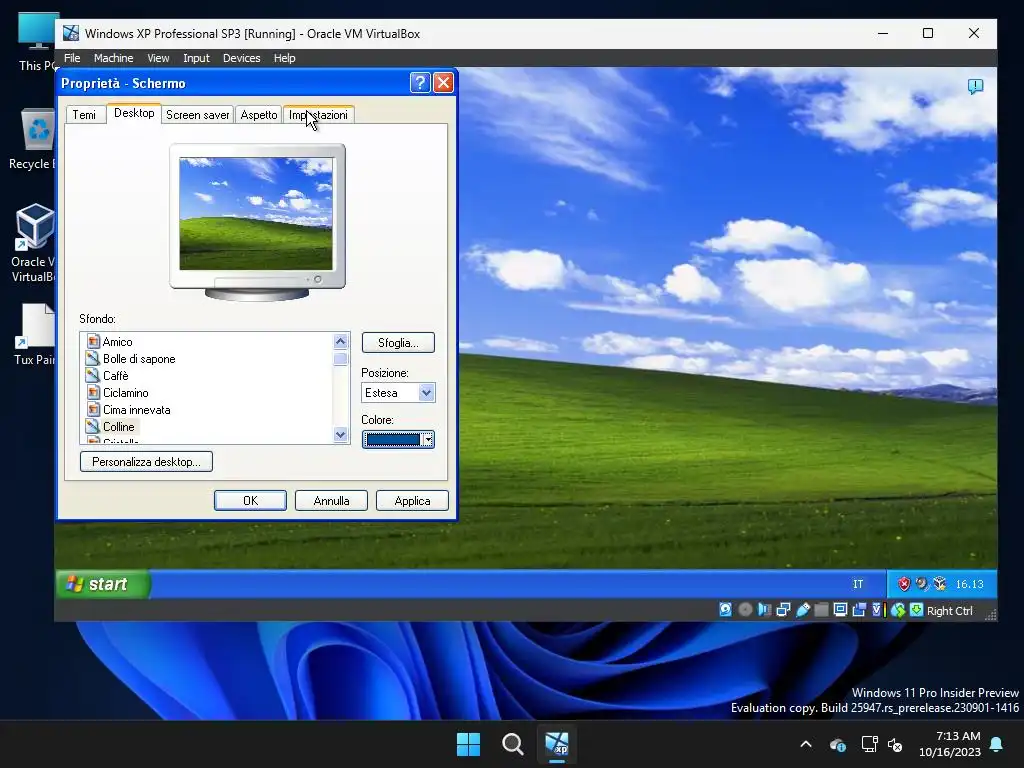The width and height of the screenshot is (1024, 768).
Task: Click the muted volume tray icon
Action: coord(895,744)
